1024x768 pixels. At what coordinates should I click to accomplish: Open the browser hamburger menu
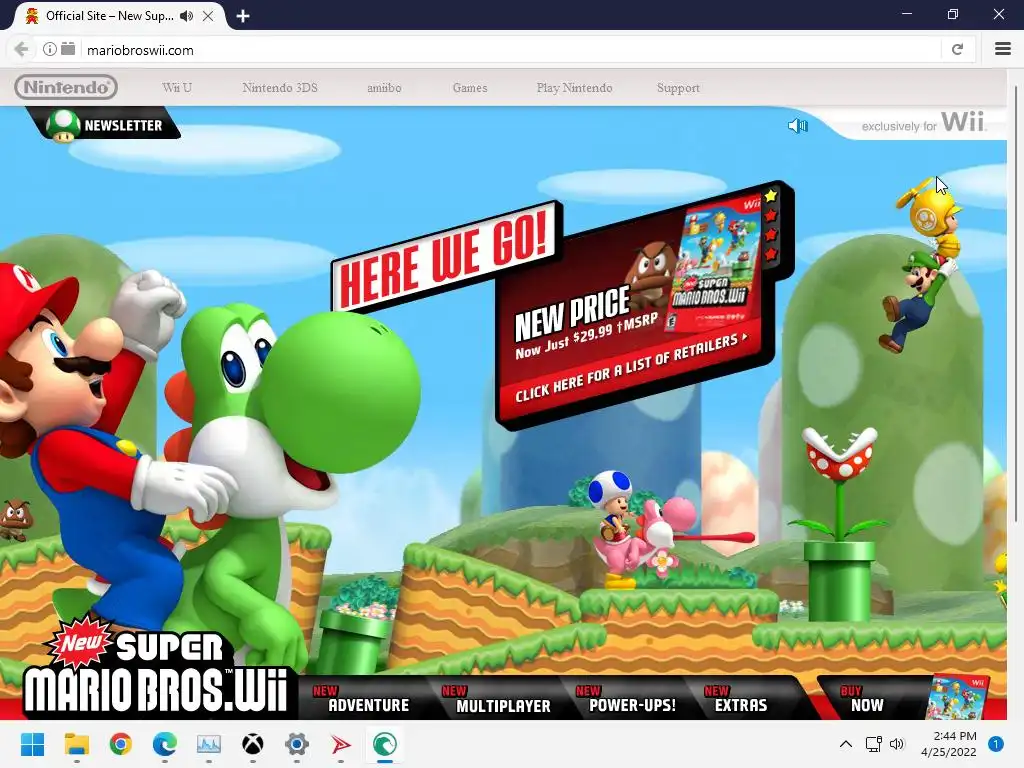1002,49
